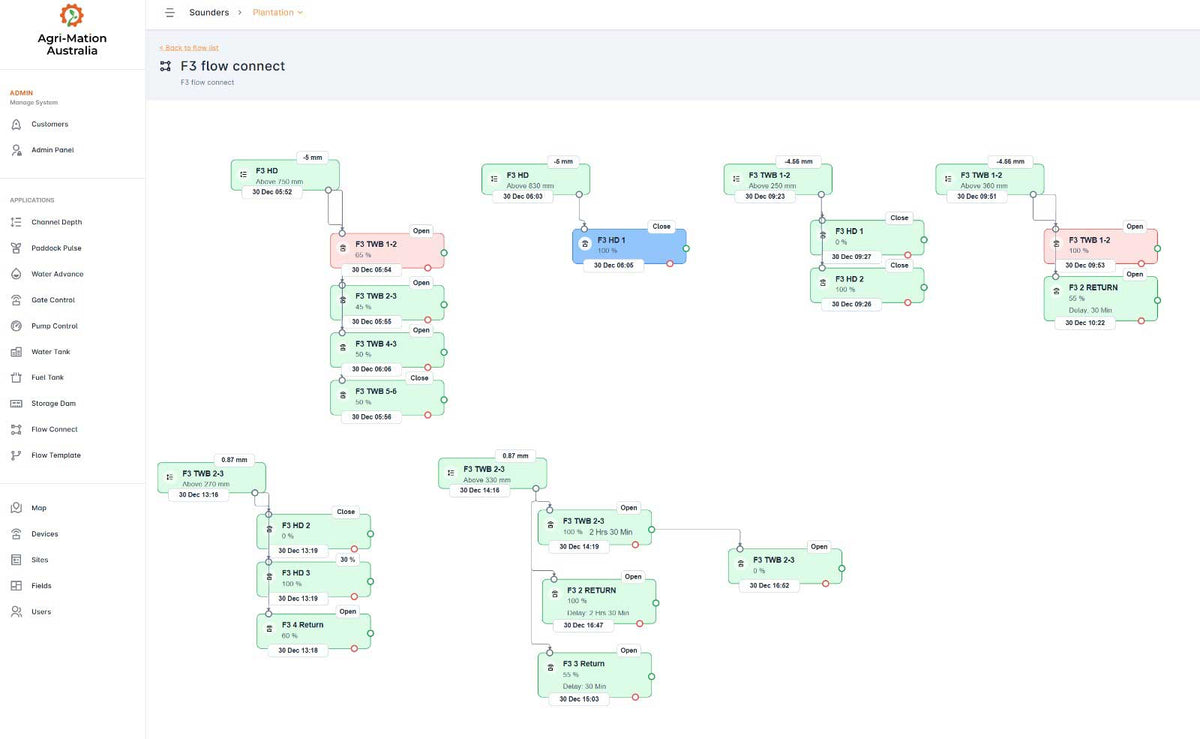Open the Customers page icon
Screen dimensions: 1200x739
click(x=16, y=124)
